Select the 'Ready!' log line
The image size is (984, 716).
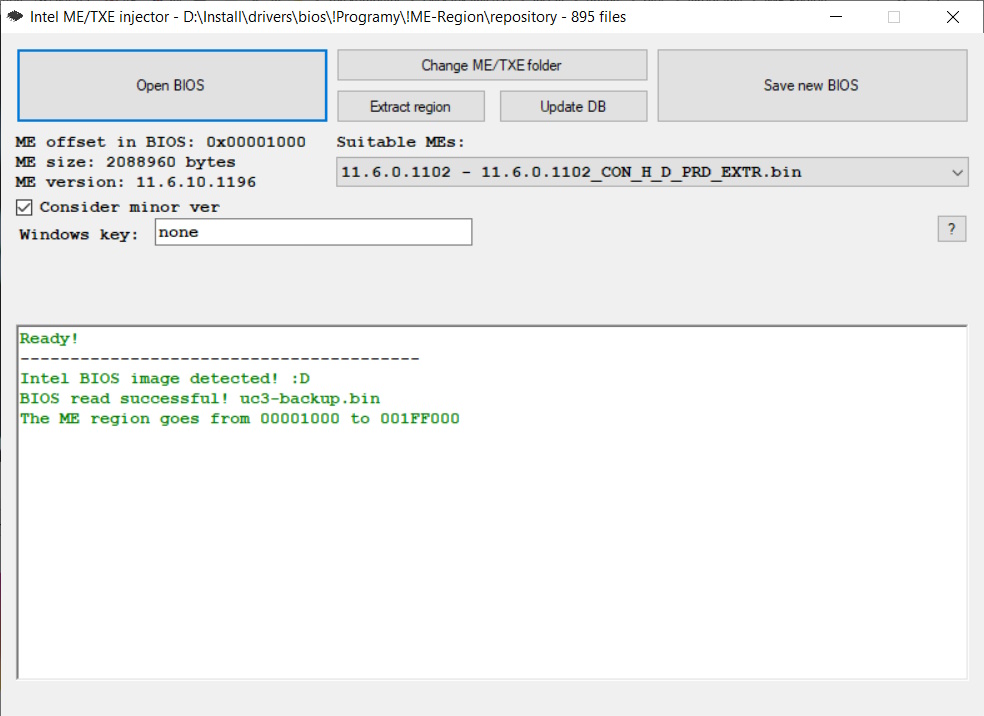point(49,339)
